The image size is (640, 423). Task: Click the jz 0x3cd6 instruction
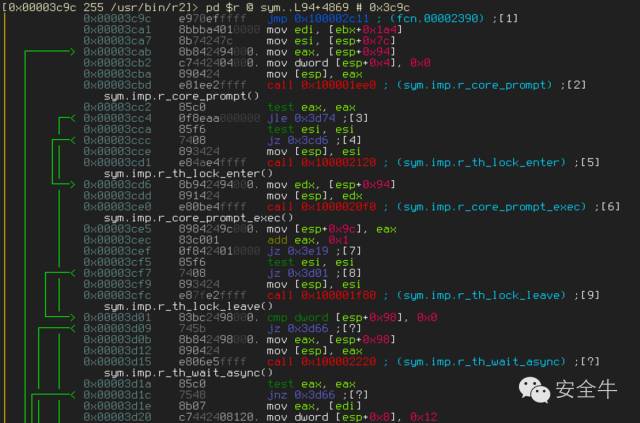coord(297,140)
